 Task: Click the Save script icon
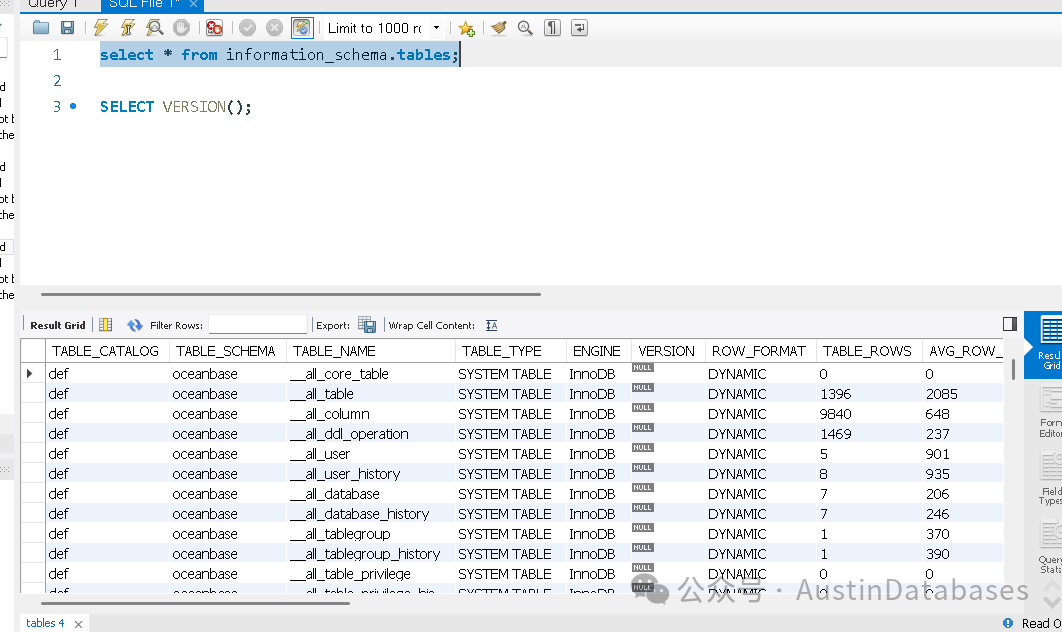point(68,27)
